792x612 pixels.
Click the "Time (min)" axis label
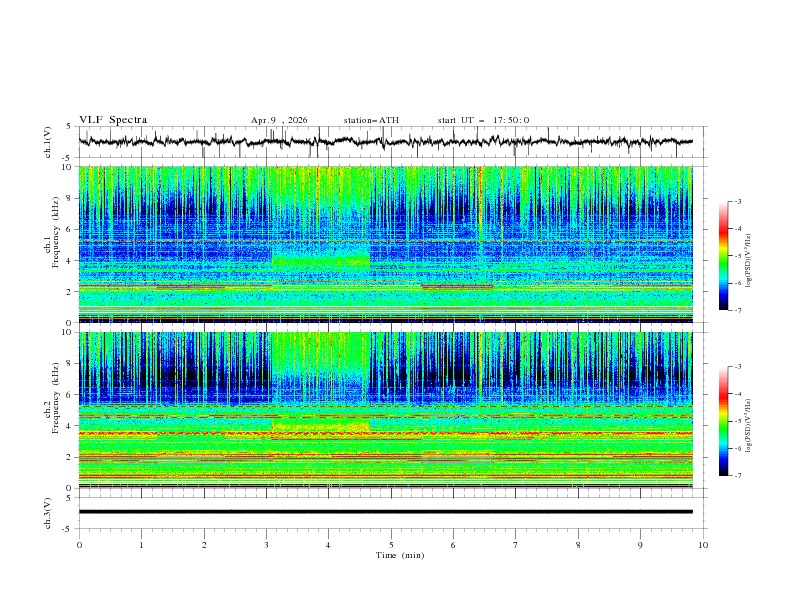point(400,555)
